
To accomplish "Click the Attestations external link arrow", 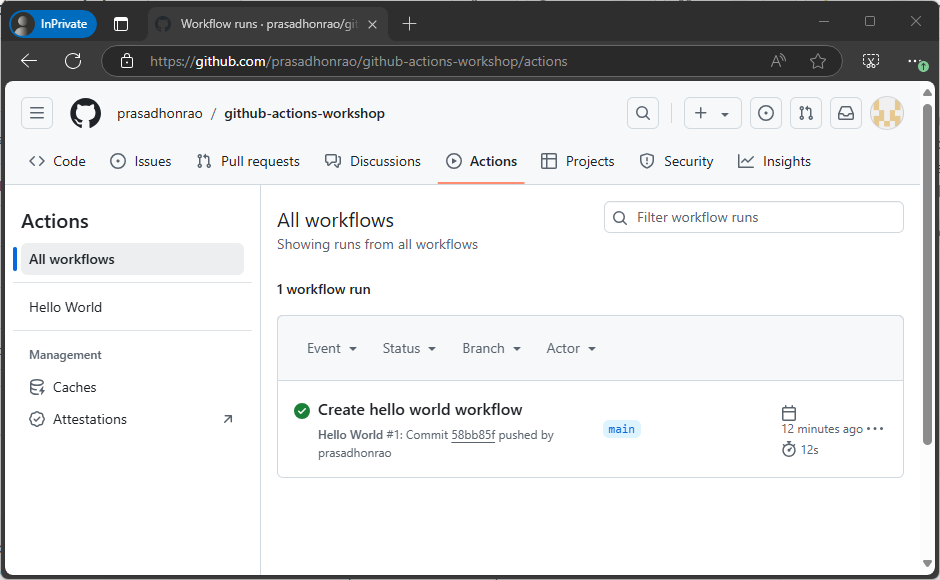I will (x=228, y=419).
